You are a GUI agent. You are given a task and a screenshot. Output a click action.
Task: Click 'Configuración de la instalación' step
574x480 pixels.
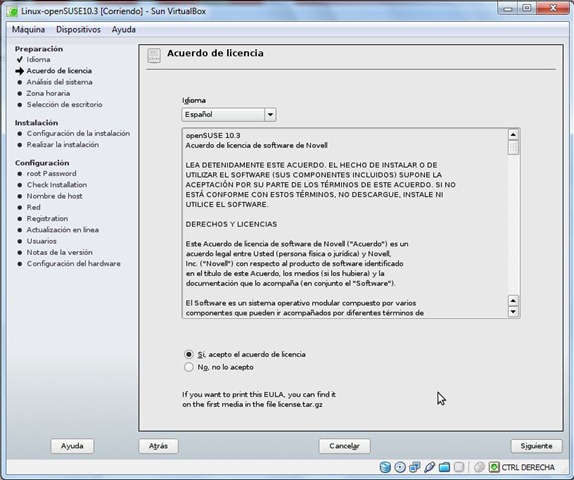coord(78,133)
